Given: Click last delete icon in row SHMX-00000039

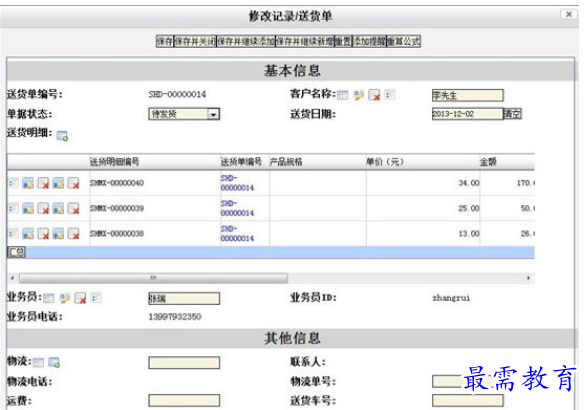Looking at the screenshot, I should click(x=73, y=208).
